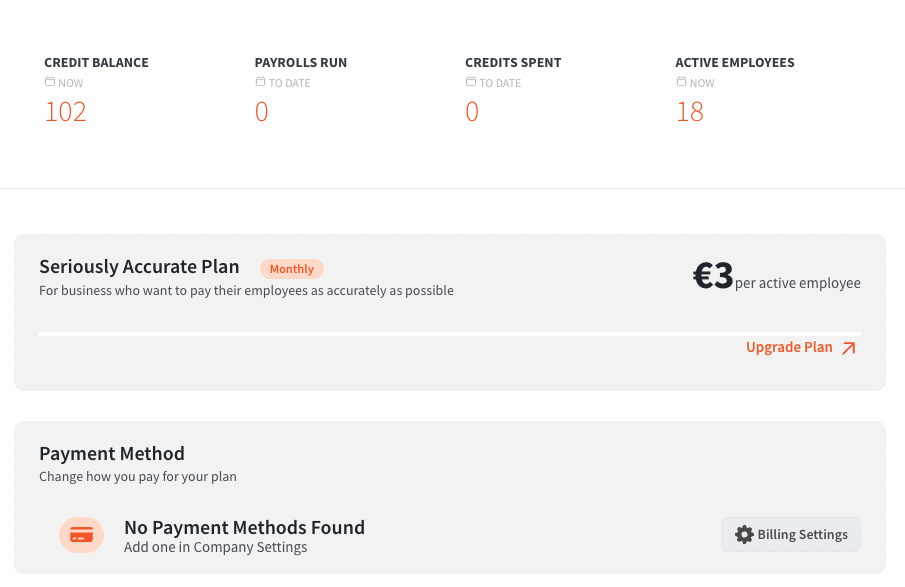Click the calendar icon under Credit Balance
The image size is (905, 587).
click(48, 82)
